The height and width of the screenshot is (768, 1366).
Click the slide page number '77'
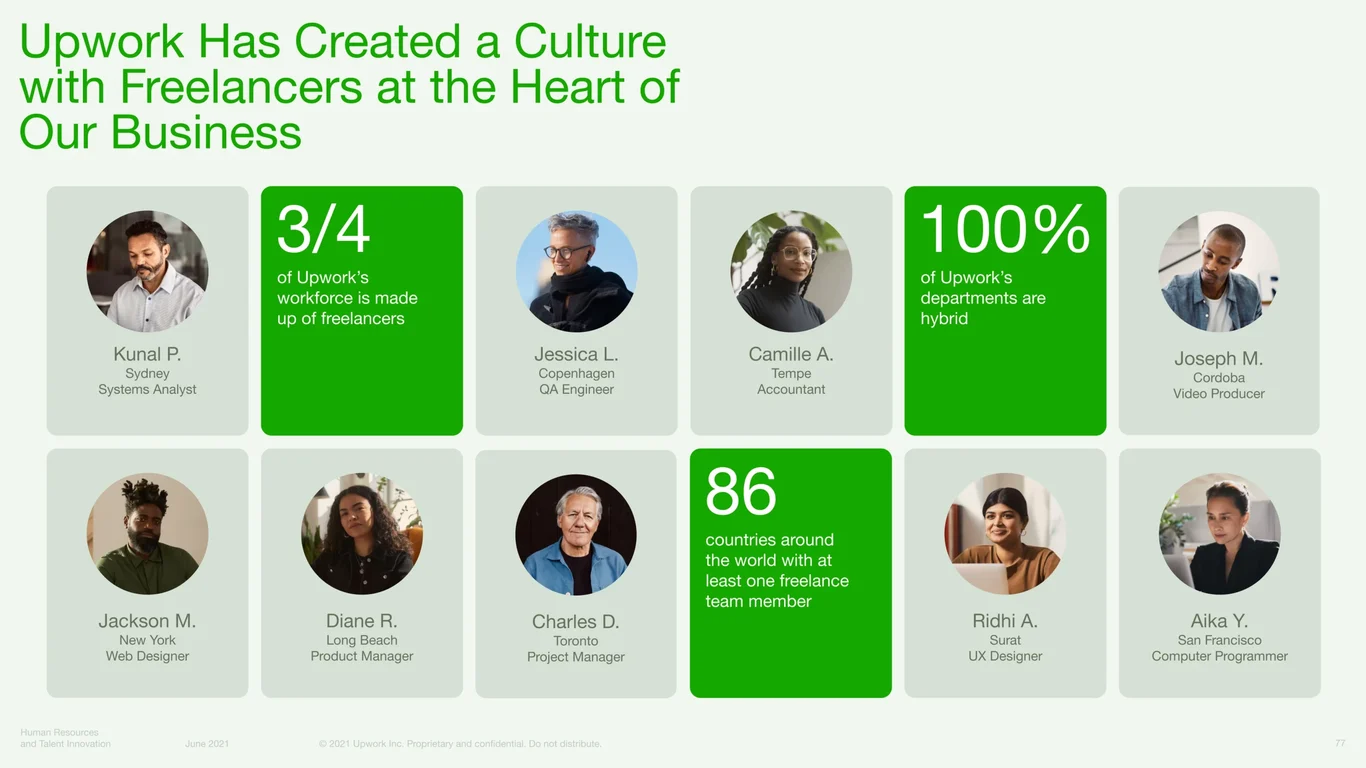[1340, 744]
